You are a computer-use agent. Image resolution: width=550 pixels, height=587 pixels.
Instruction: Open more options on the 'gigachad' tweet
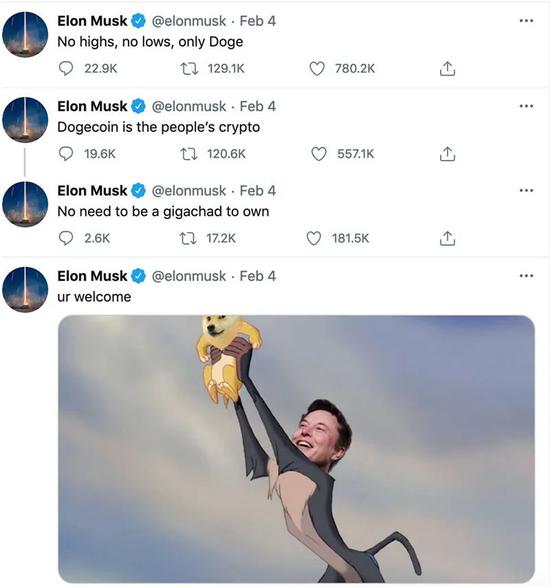[526, 190]
